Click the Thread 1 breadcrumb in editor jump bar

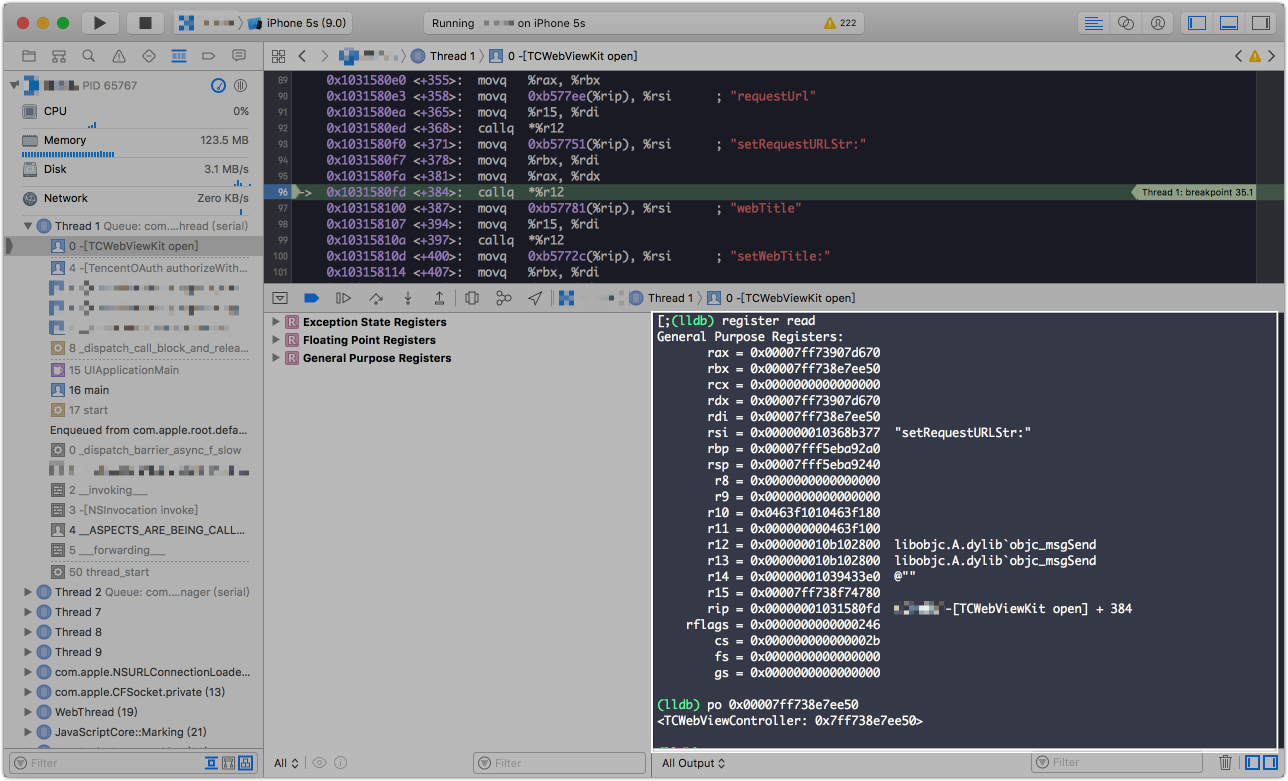(443, 56)
